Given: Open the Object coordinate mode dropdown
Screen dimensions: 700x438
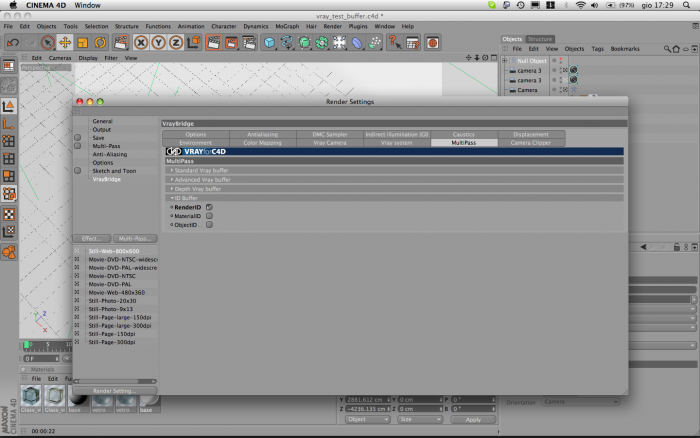Looking at the screenshot, I should point(368,419).
